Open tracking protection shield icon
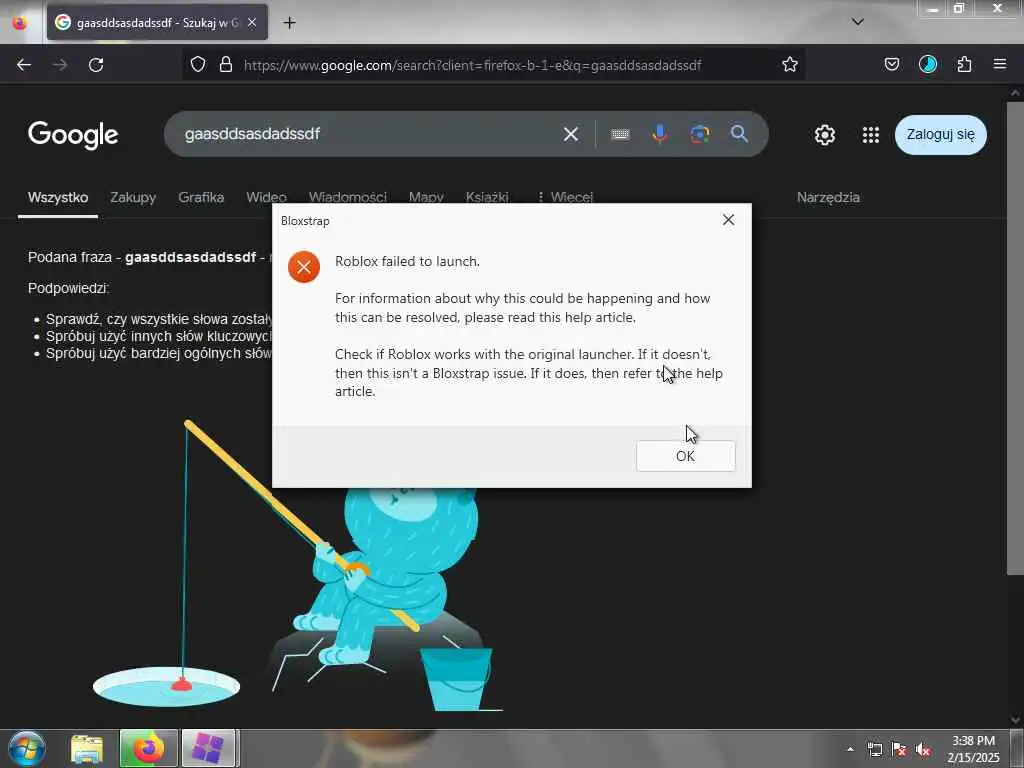The width and height of the screenshot is (1024, 768). (x=198, y=64)
